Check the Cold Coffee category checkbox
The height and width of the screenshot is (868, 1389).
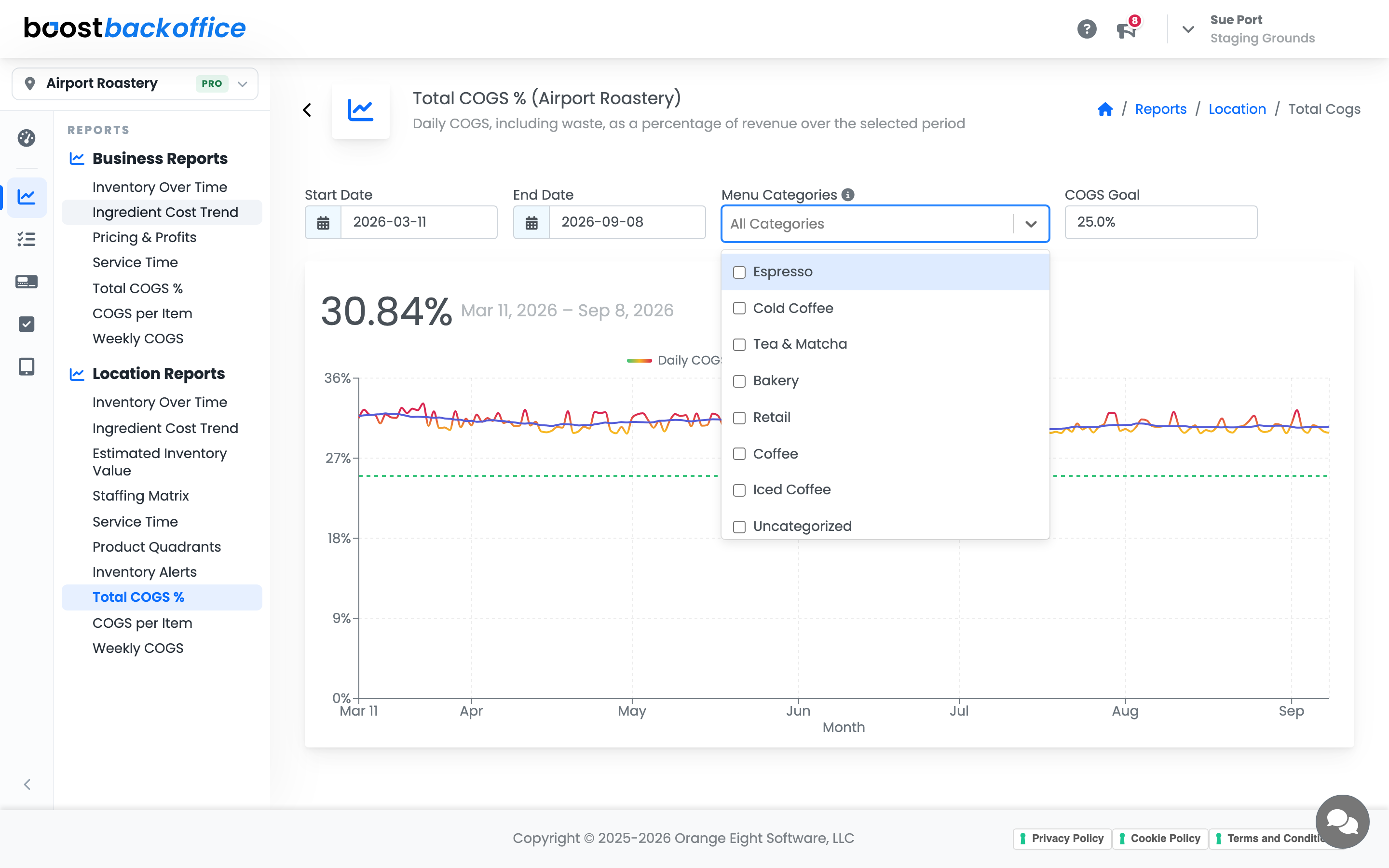739,308
